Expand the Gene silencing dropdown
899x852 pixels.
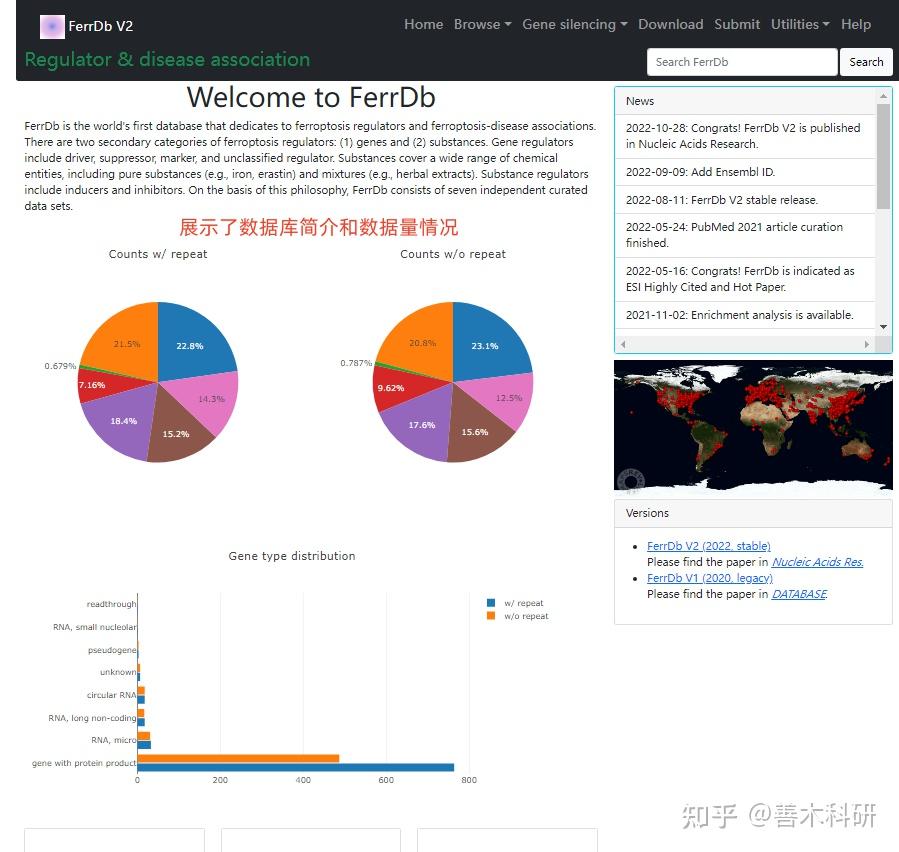point(574,24)
